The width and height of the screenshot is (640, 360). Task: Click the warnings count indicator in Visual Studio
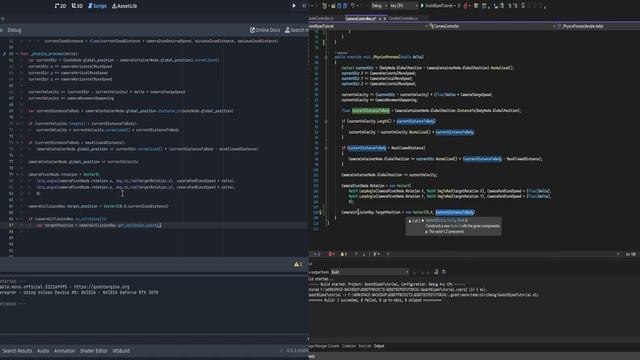(344, 254)
